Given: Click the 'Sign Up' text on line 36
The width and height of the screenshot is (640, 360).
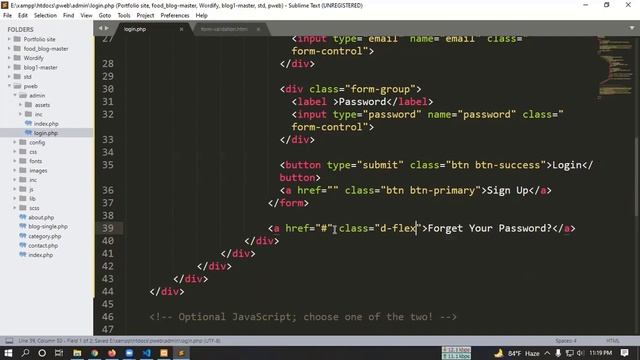Looking at the screenshot, I should pos(508,190).
